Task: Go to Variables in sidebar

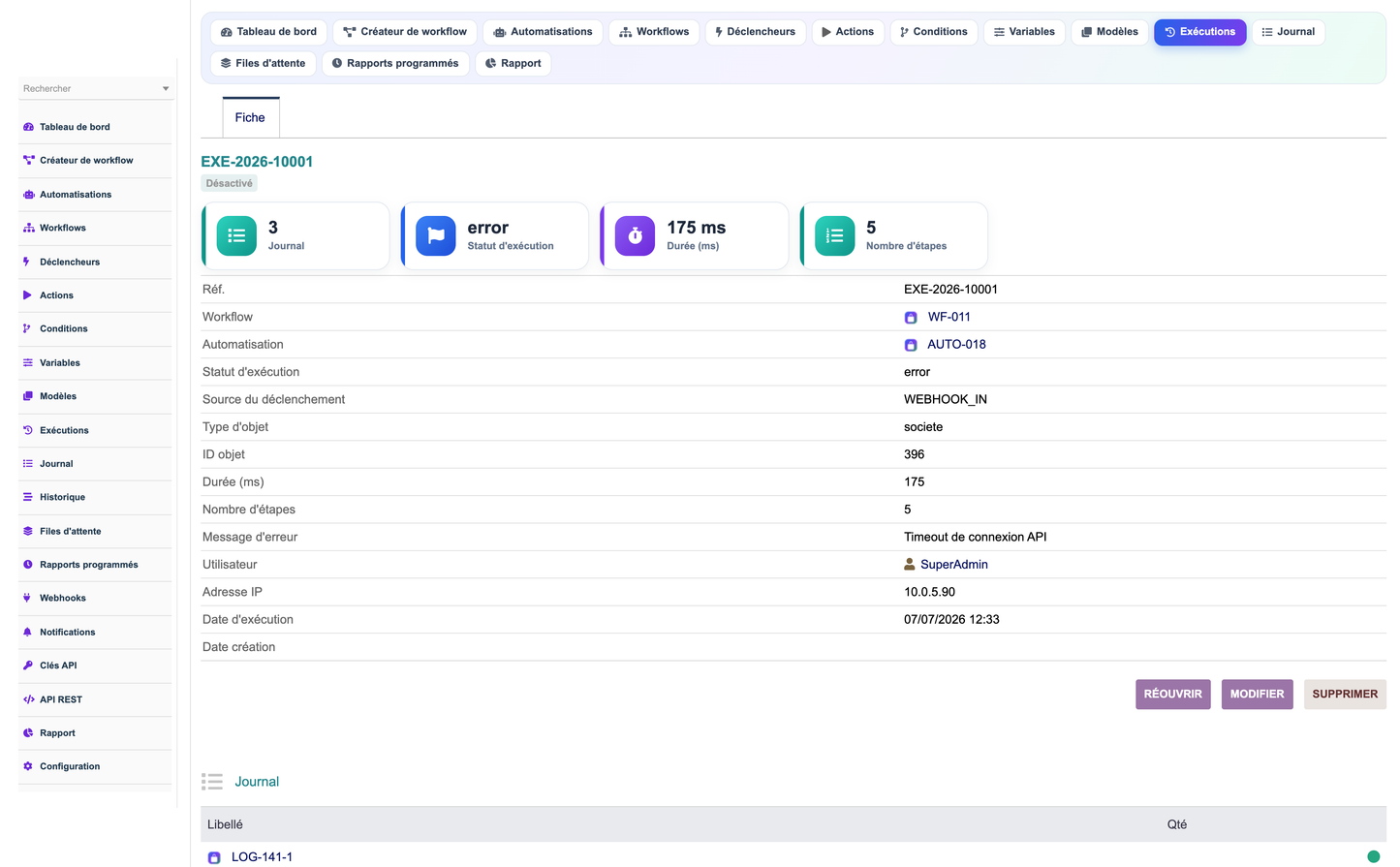Action: 60,362
